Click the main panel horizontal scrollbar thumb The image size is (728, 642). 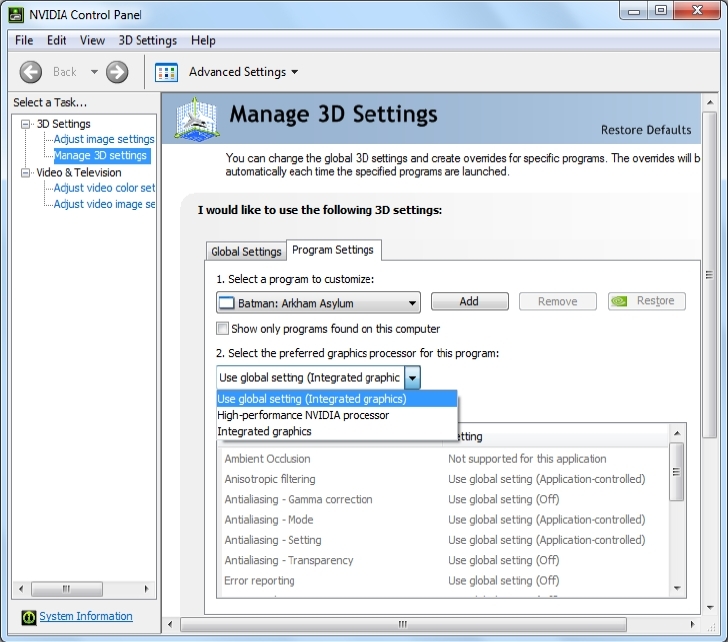[x=403, y=624]
